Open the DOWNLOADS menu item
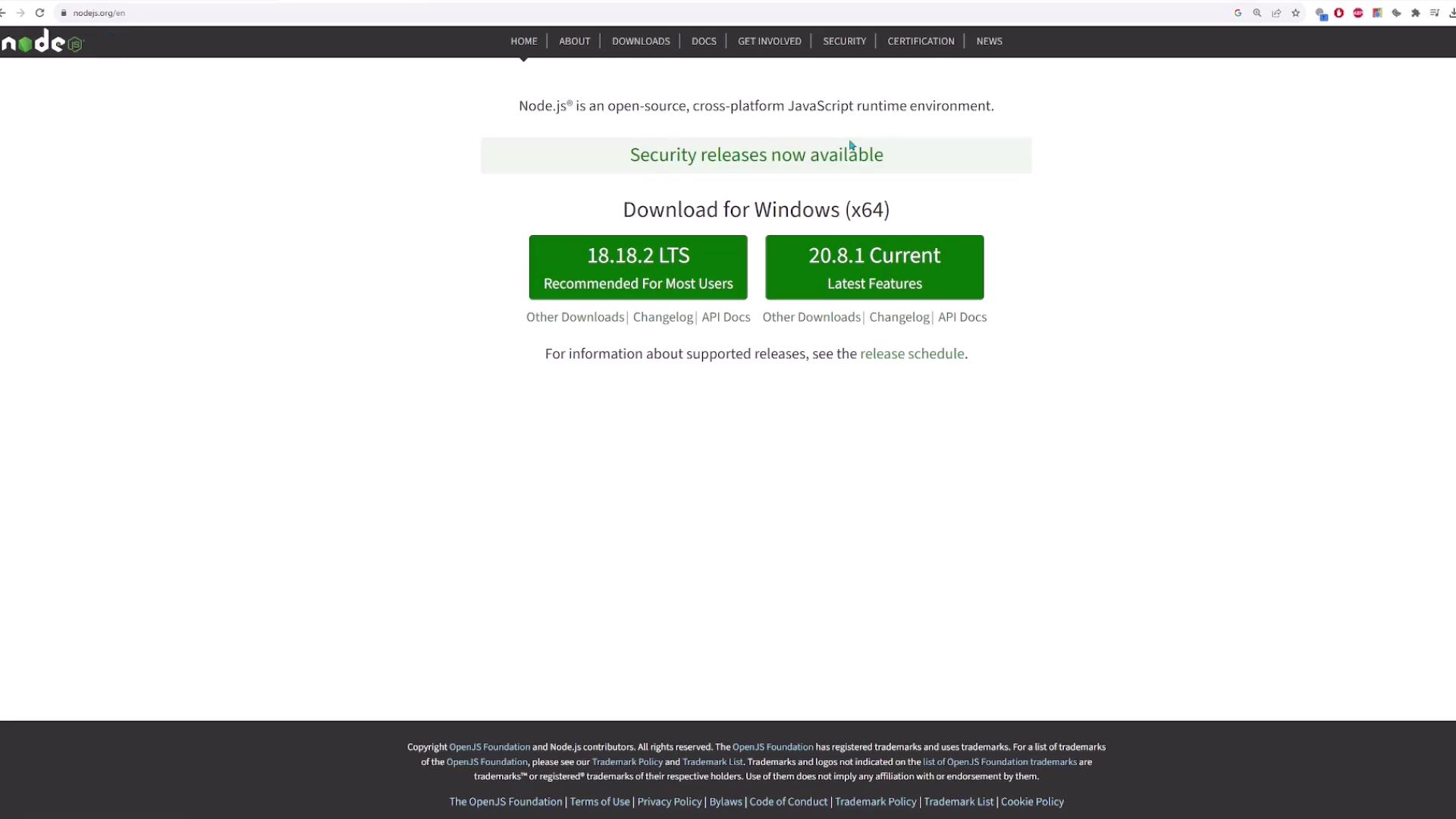Image resolution: width=1456 pixels, height=819 pixels. 640,41
